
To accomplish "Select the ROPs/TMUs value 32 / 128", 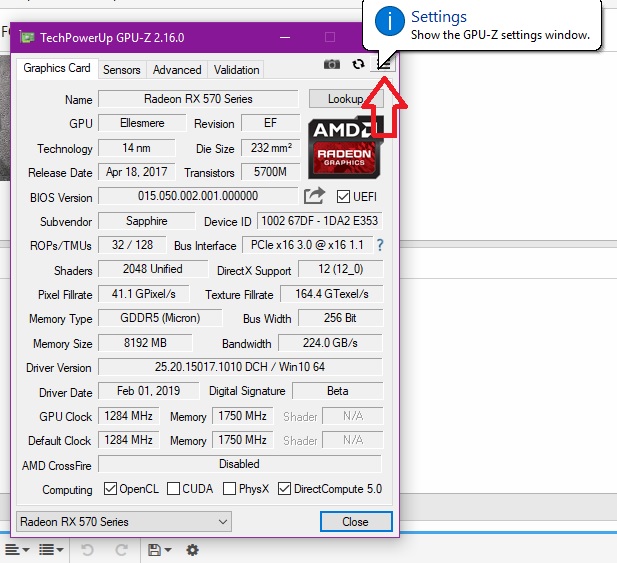I will 132,245.
